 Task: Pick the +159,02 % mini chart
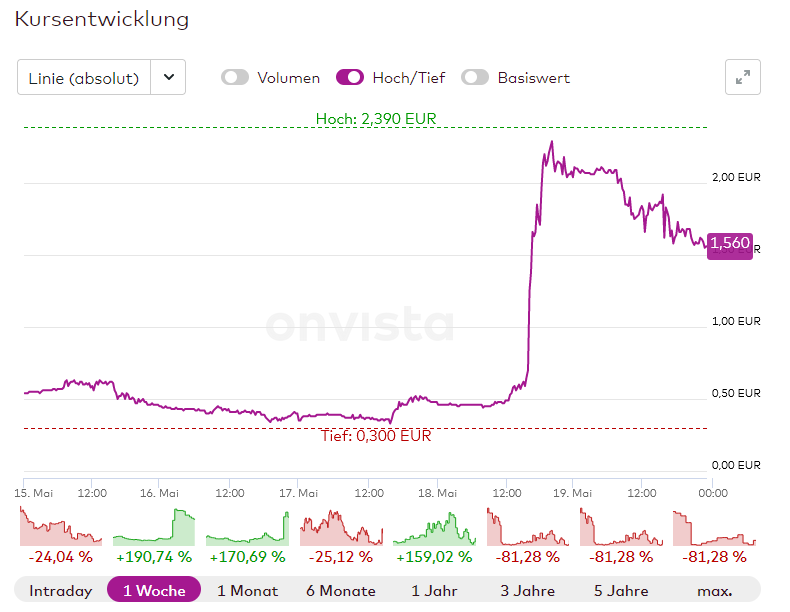434,527
